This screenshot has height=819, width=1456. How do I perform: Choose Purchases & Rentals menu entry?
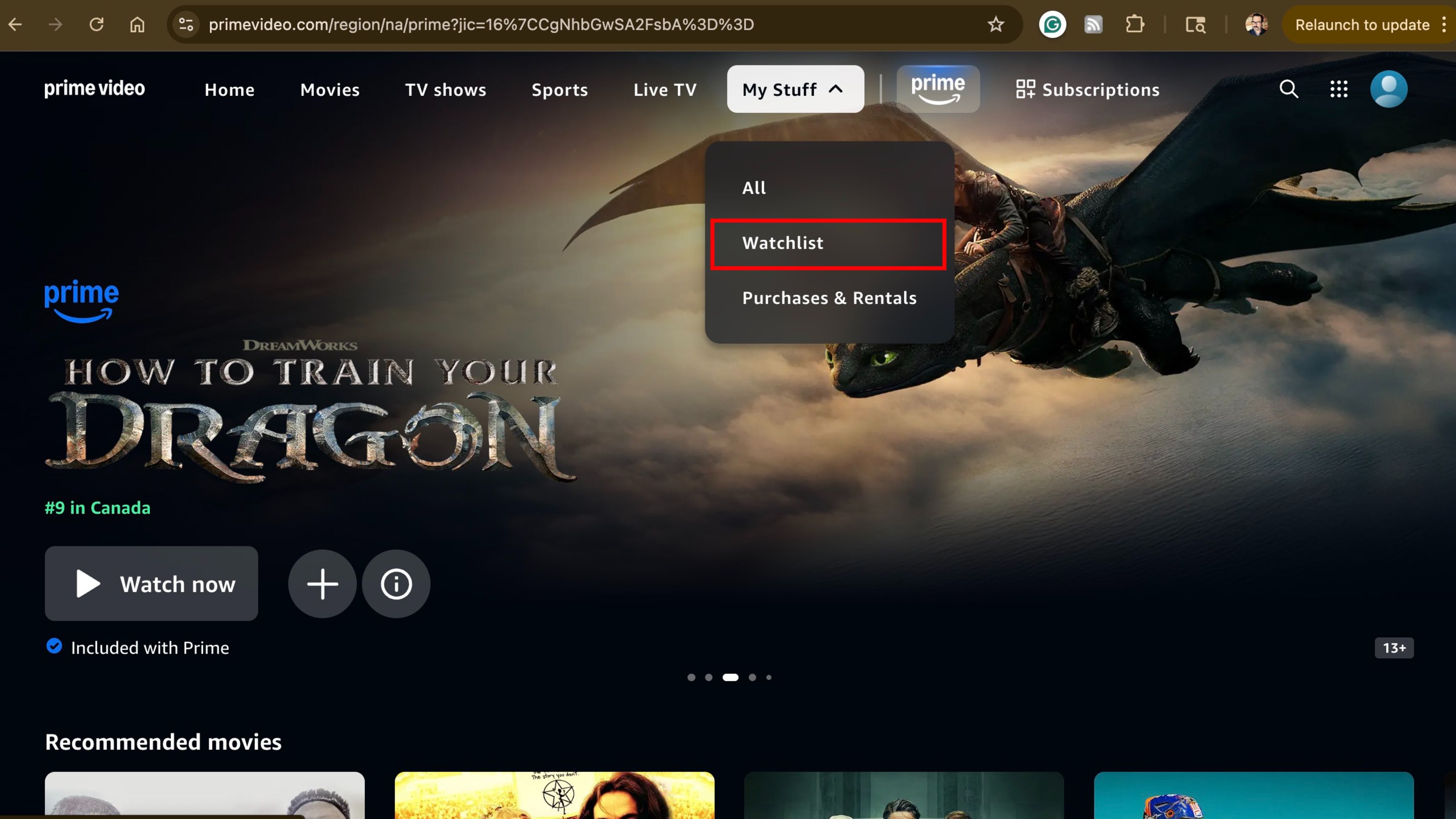click(829, 299)
